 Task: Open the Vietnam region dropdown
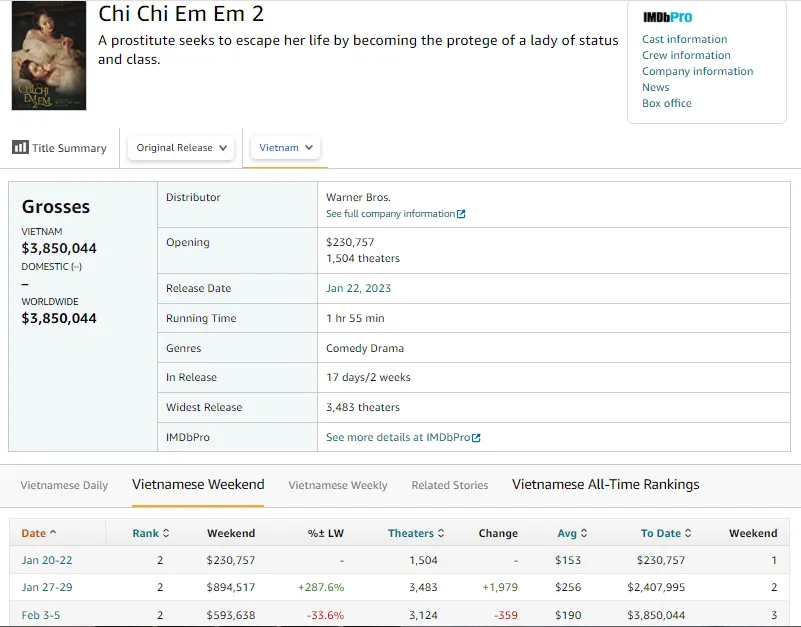(x=285, y=147)
